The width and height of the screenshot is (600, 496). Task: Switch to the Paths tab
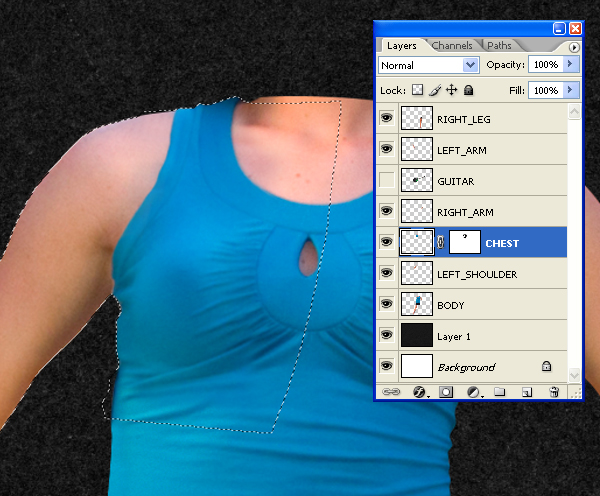499,46
